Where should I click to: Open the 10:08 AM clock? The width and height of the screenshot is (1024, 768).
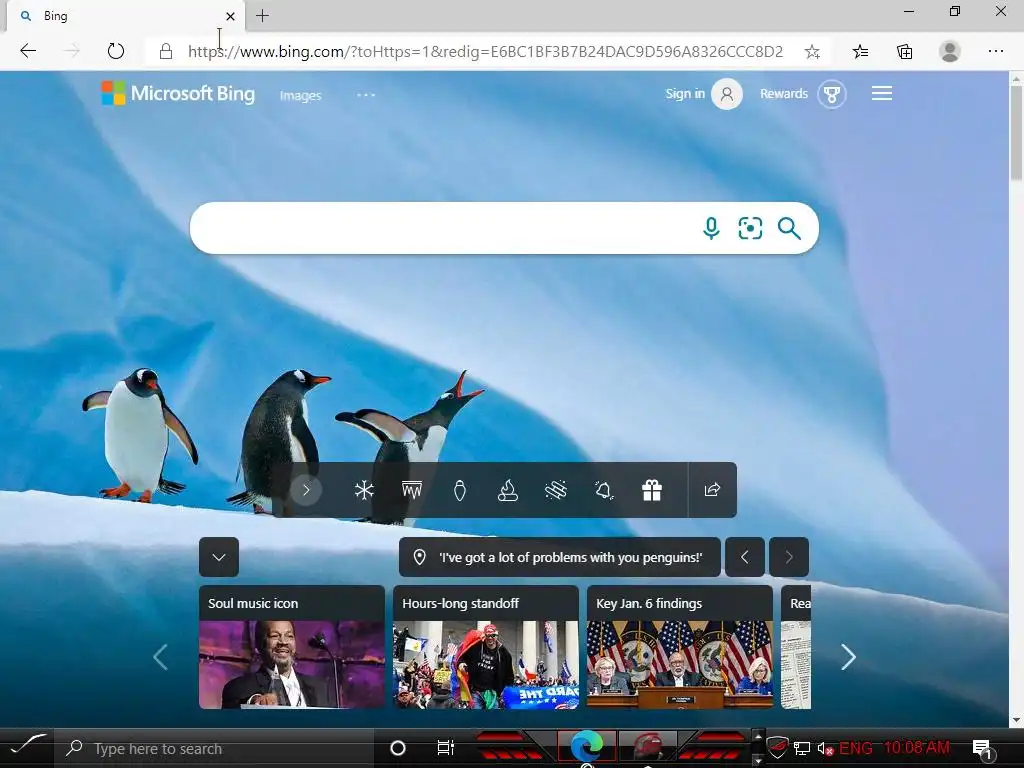pos(916,748)
